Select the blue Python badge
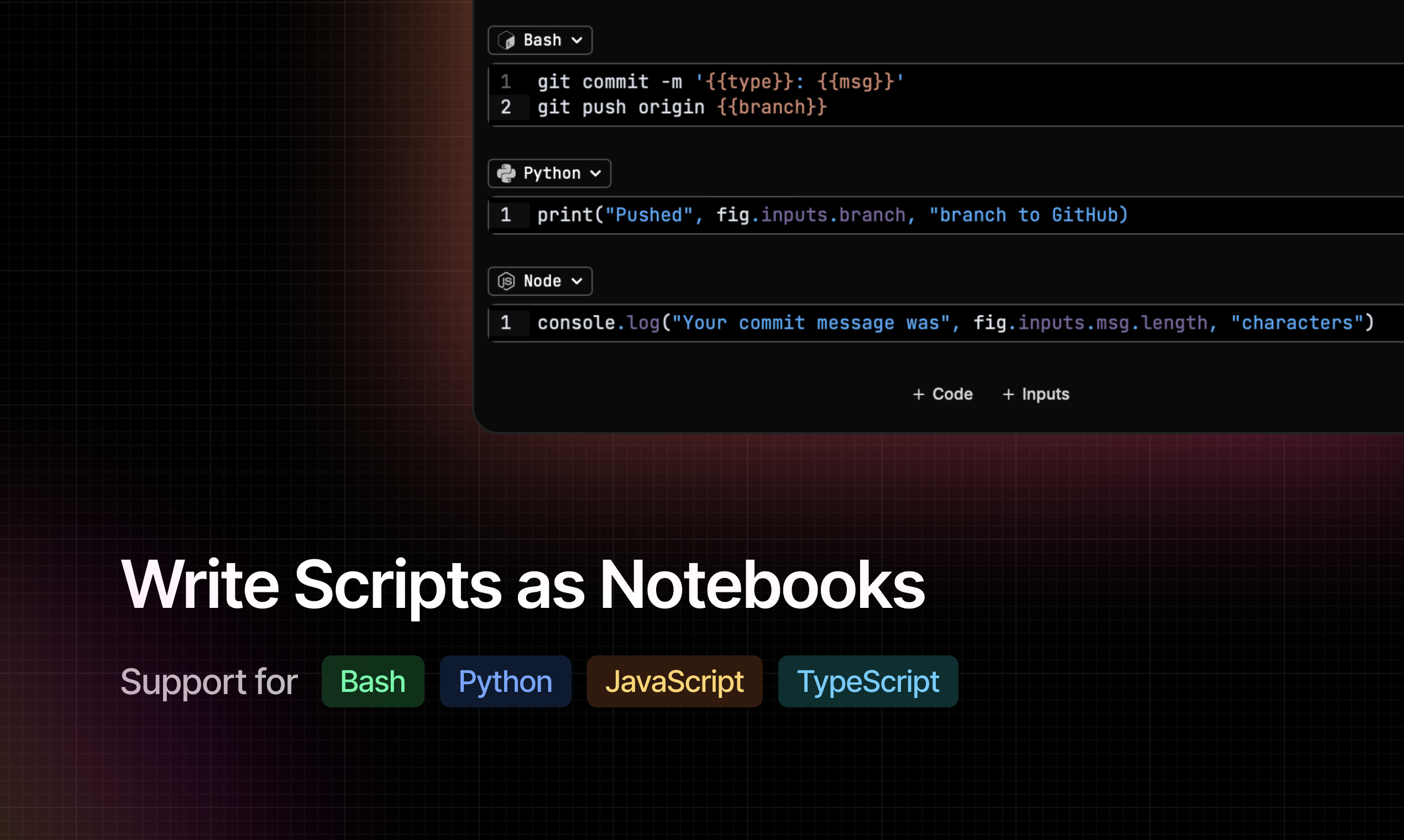This screenshot has height=840, width=1404. pos(506,681)
